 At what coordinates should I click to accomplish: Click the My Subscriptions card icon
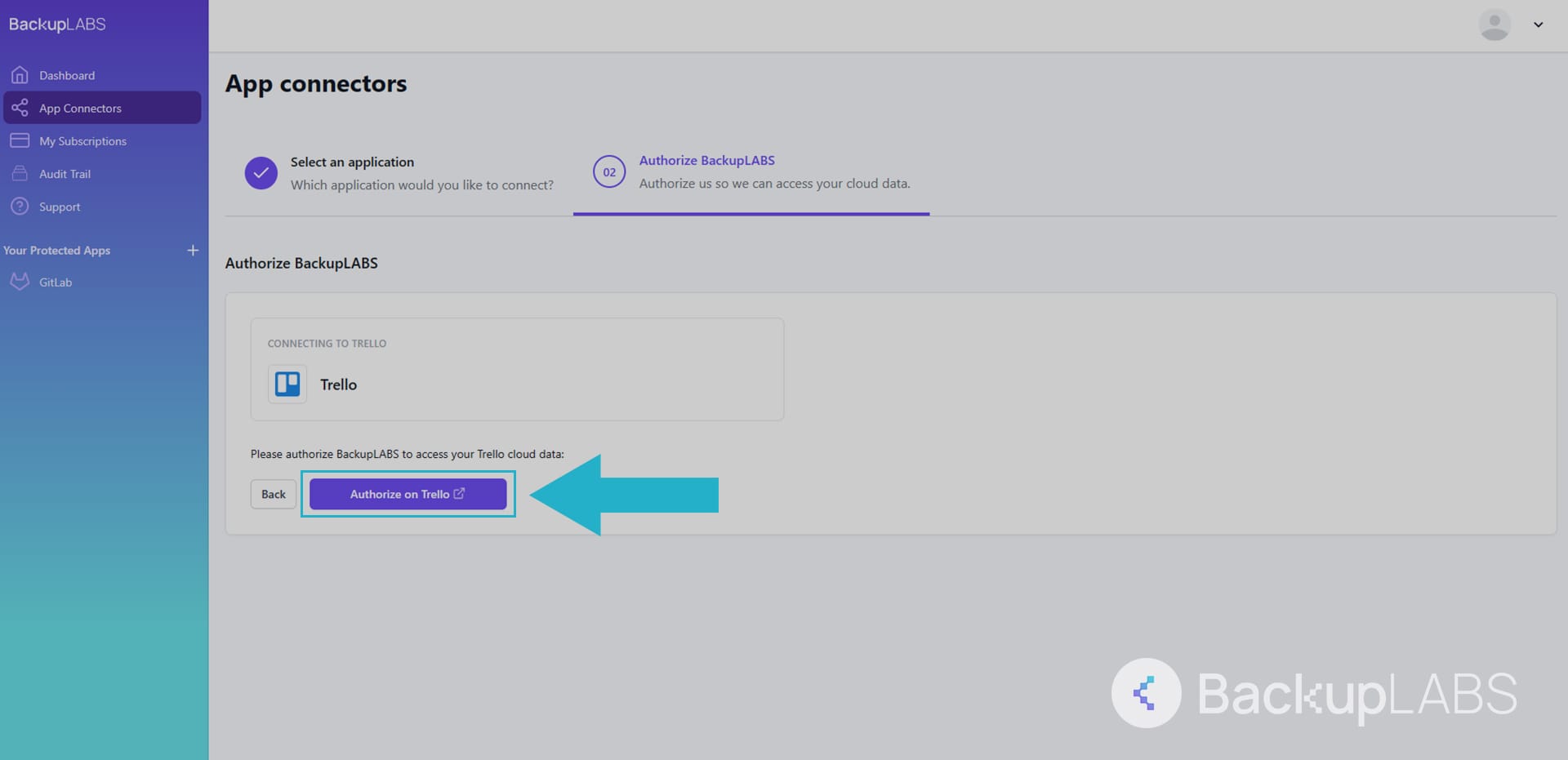click(20, 140)
